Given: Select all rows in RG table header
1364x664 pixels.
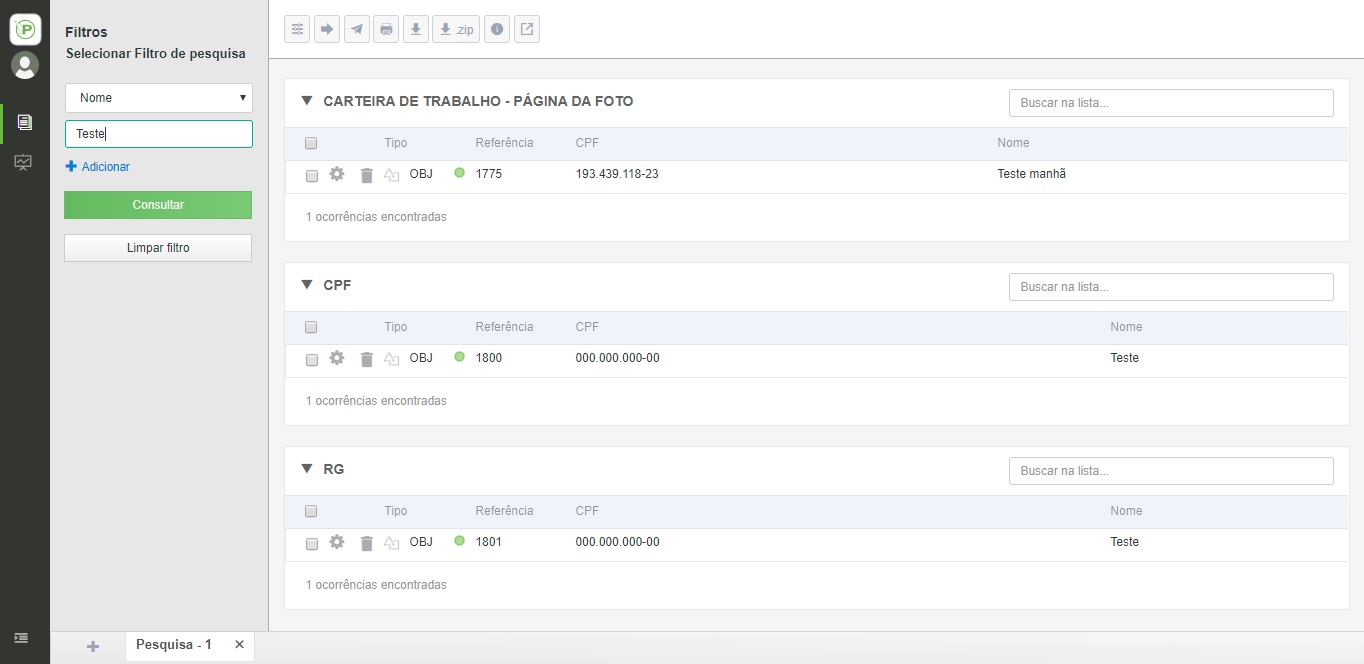Looking at the screenshot, I should tap(311, 511).
